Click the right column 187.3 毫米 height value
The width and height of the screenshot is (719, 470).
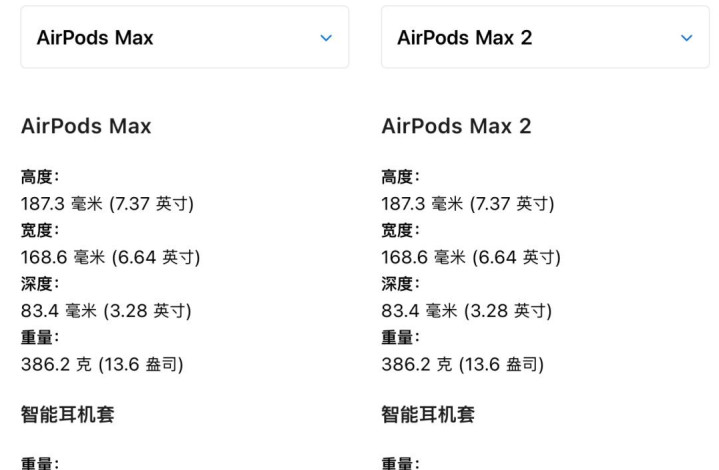point(467,204)
